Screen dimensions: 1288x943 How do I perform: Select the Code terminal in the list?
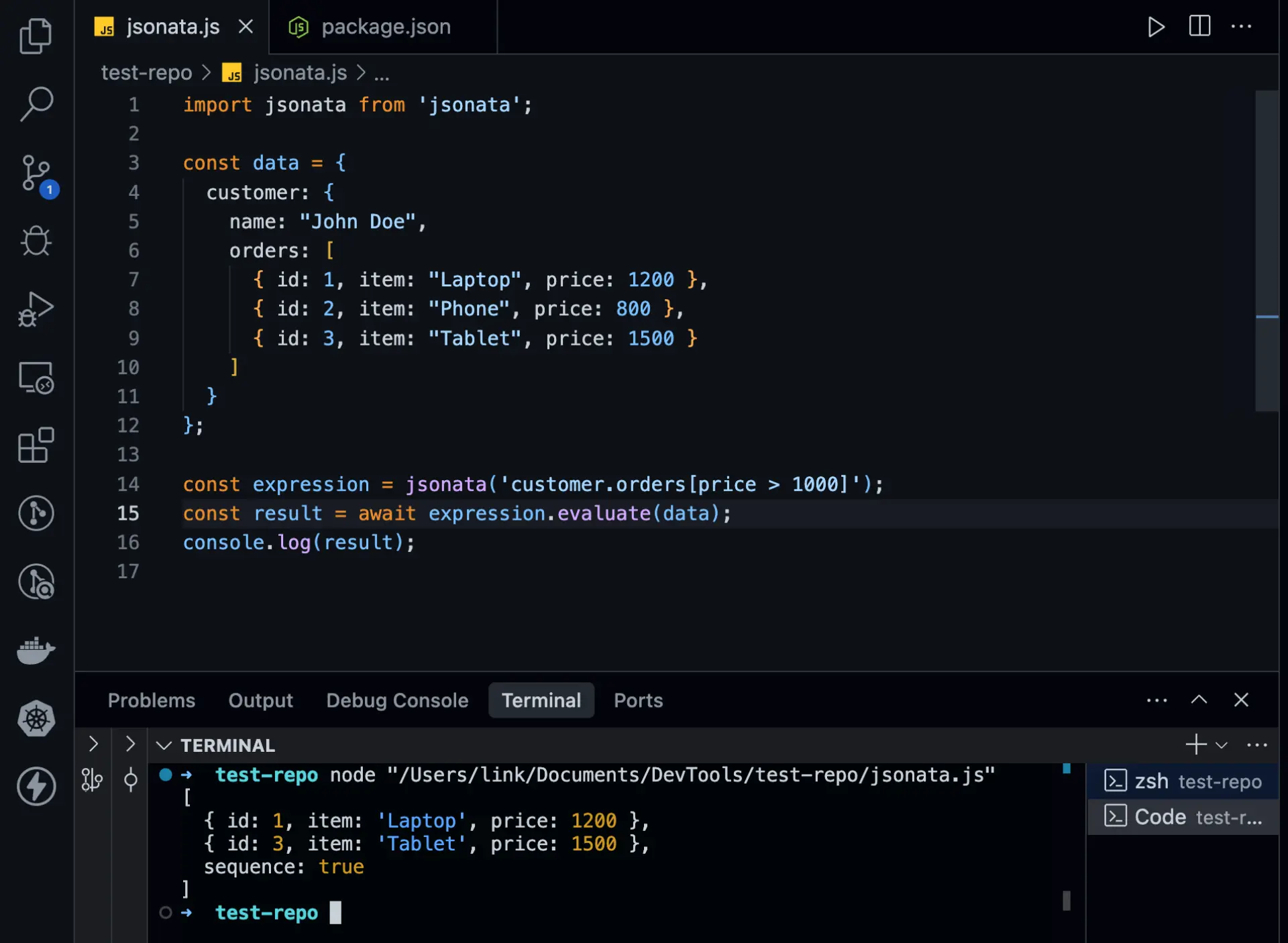point(1184,817)
